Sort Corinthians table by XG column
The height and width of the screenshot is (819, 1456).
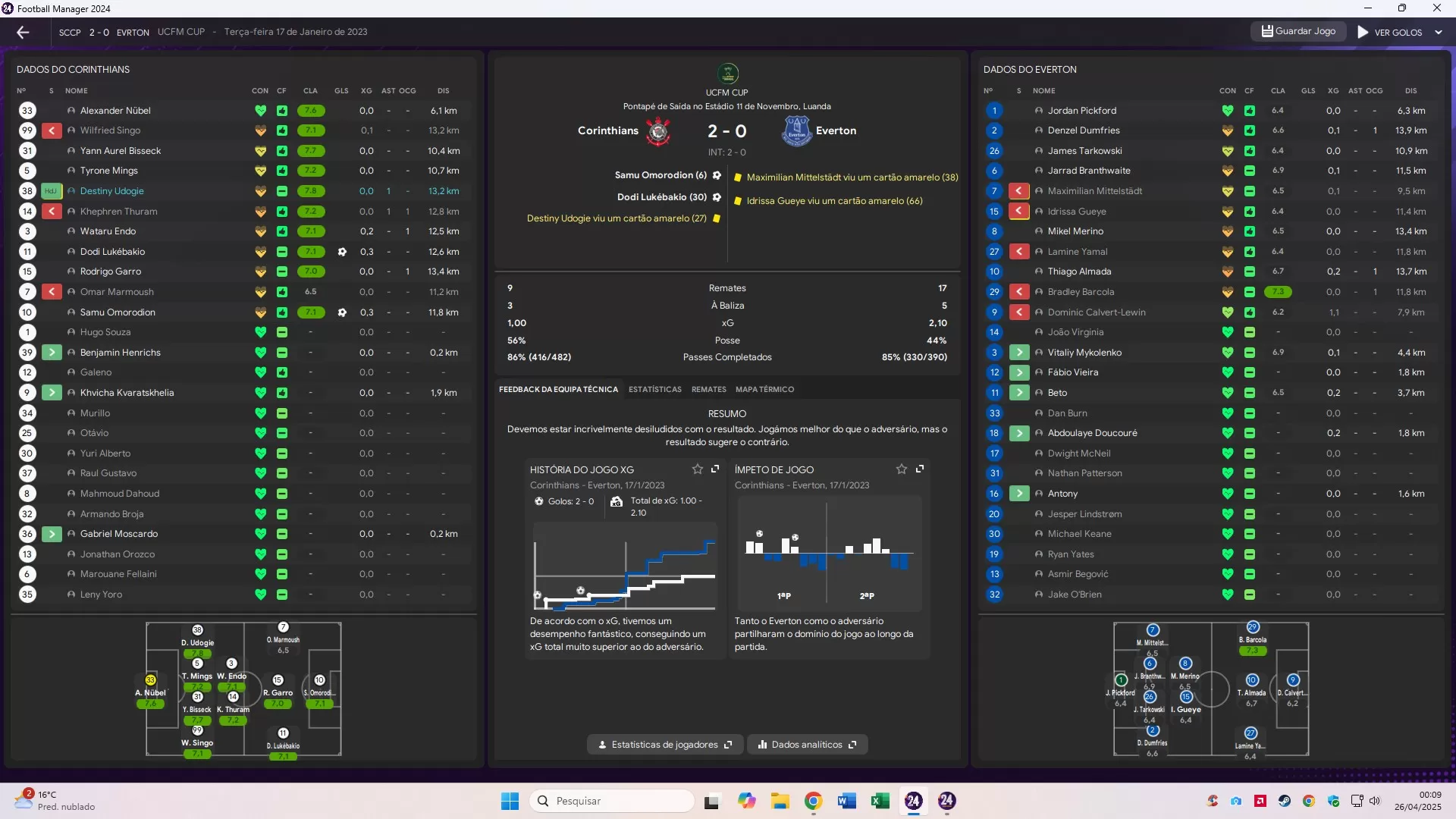click(x=366, y=91)
